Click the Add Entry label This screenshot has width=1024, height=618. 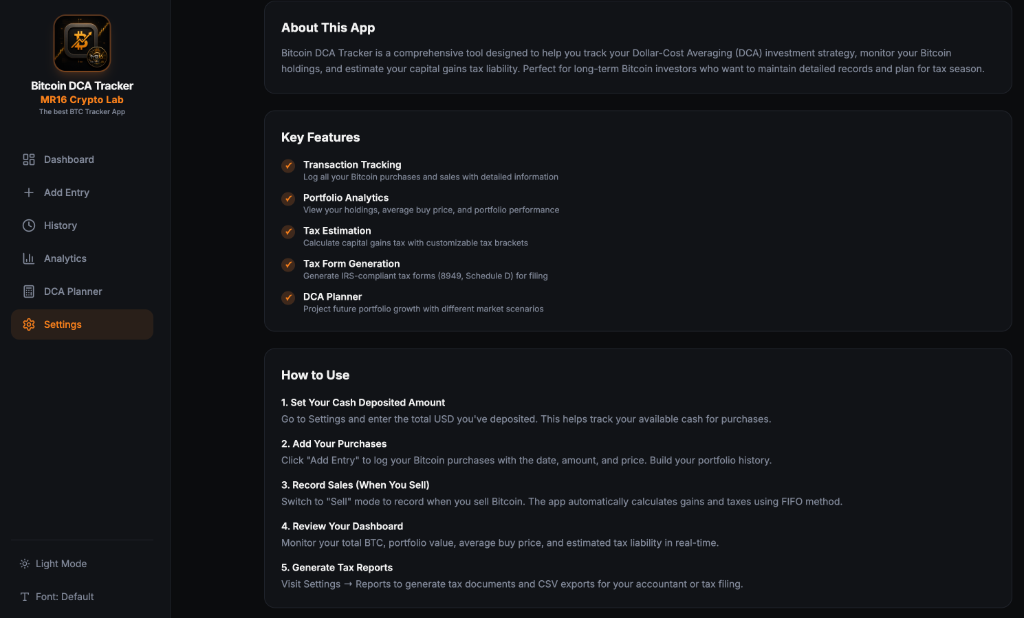(x=67, y=192)
